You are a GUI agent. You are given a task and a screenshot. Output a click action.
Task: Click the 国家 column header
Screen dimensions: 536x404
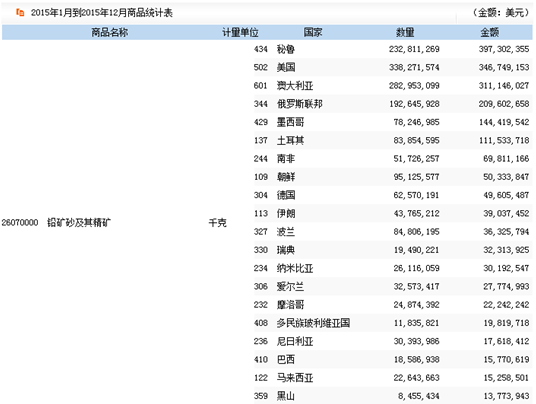tap(313, 32)
